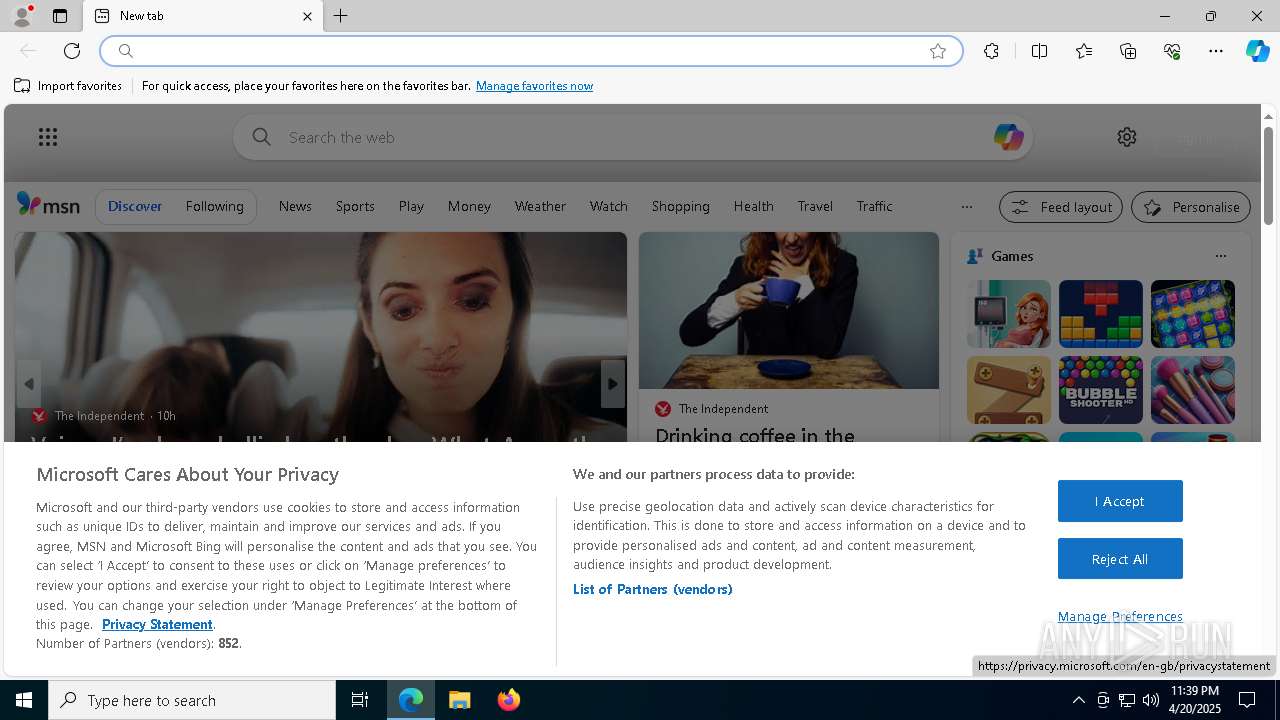
Task: Open Games widget options menu
Action: [1220, 256]
